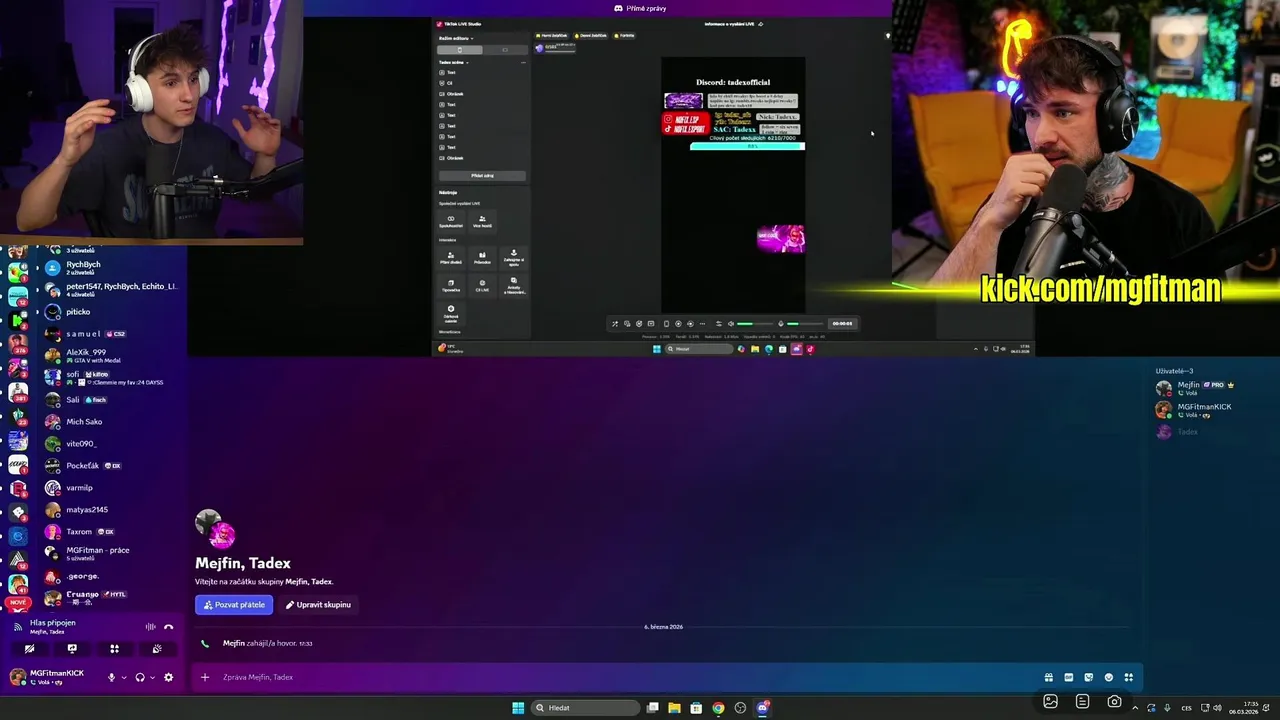Open group chat peter1547, RychBych, Echito

[112, 290]
